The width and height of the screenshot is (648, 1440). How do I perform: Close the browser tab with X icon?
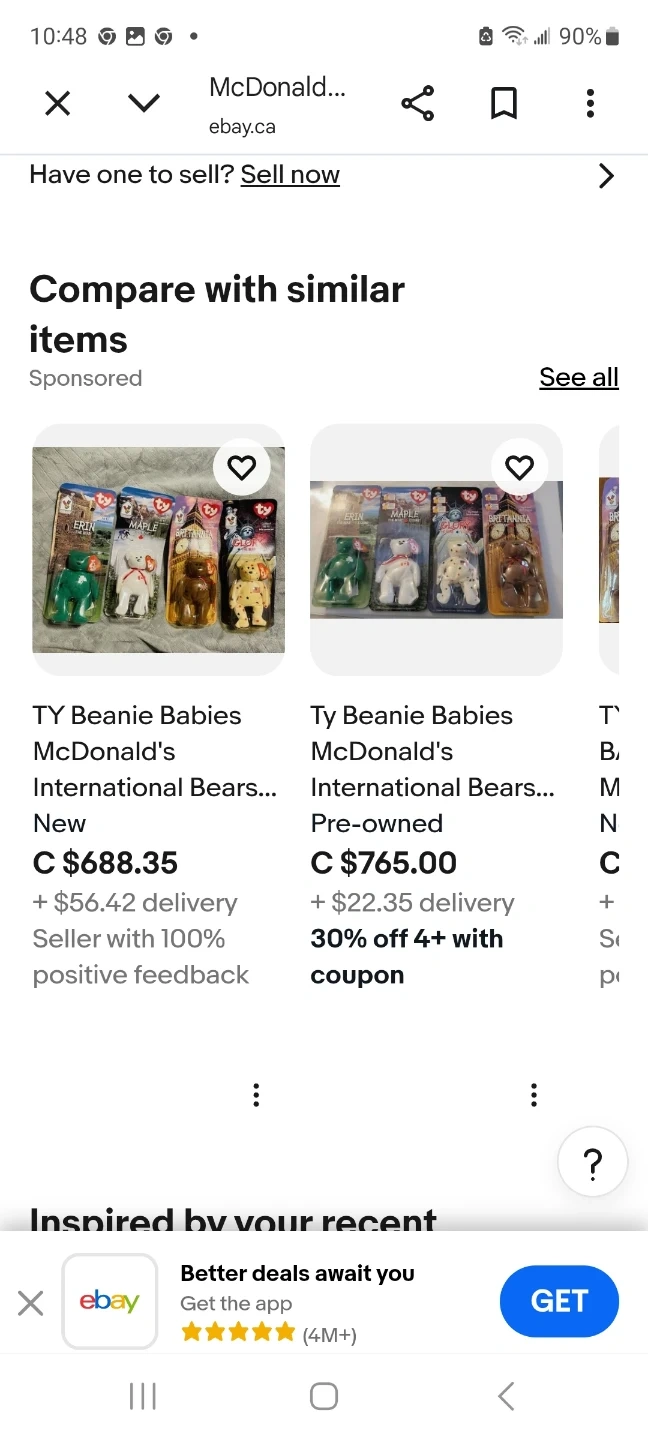(x=58, y=103)
